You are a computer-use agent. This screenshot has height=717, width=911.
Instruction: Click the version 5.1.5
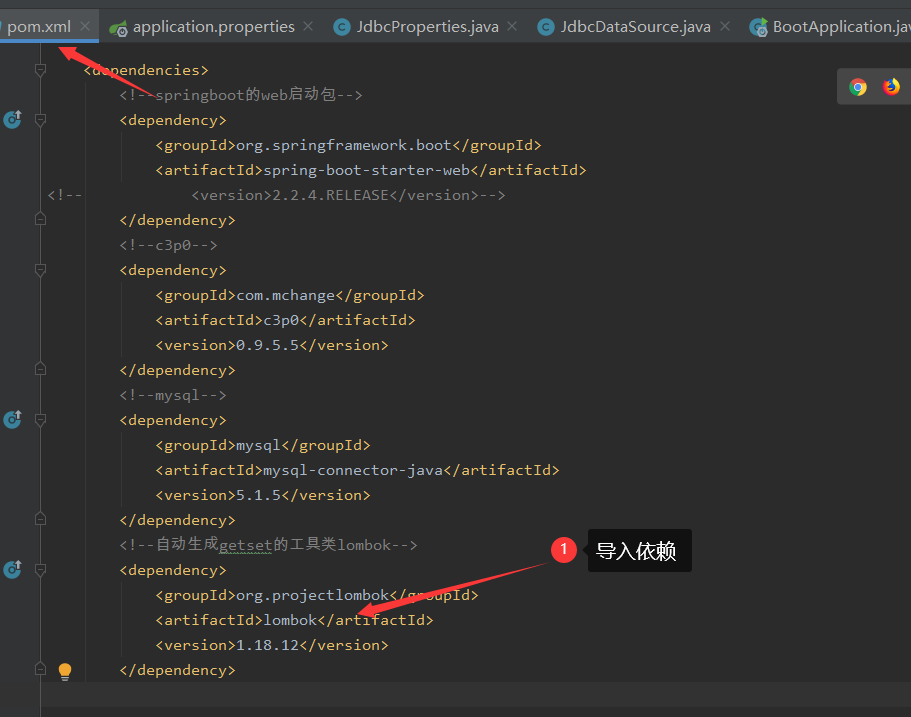click(x=259, y=495)
